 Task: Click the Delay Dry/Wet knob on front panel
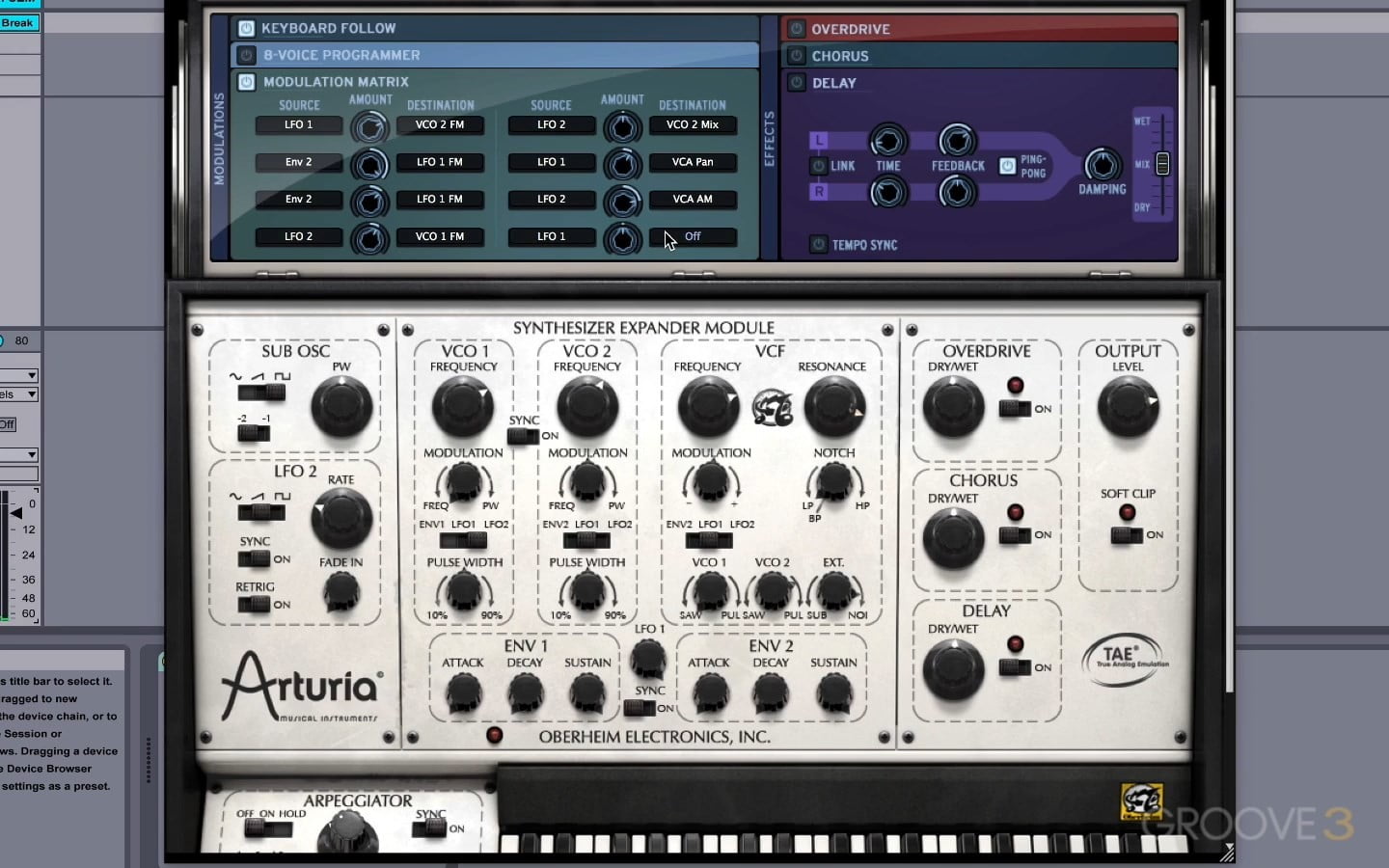954,668
